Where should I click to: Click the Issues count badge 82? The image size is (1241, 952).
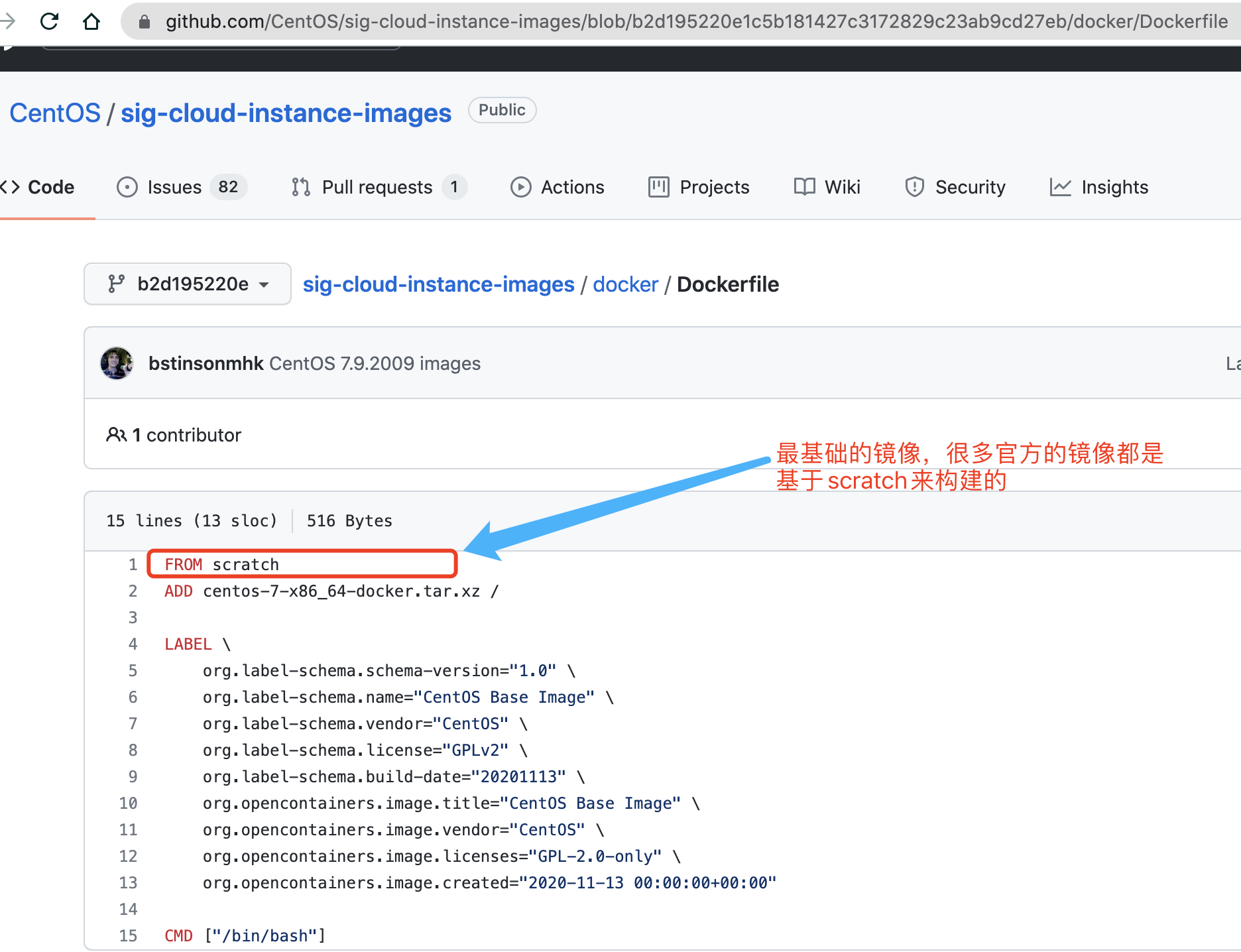tap(228, 187)
